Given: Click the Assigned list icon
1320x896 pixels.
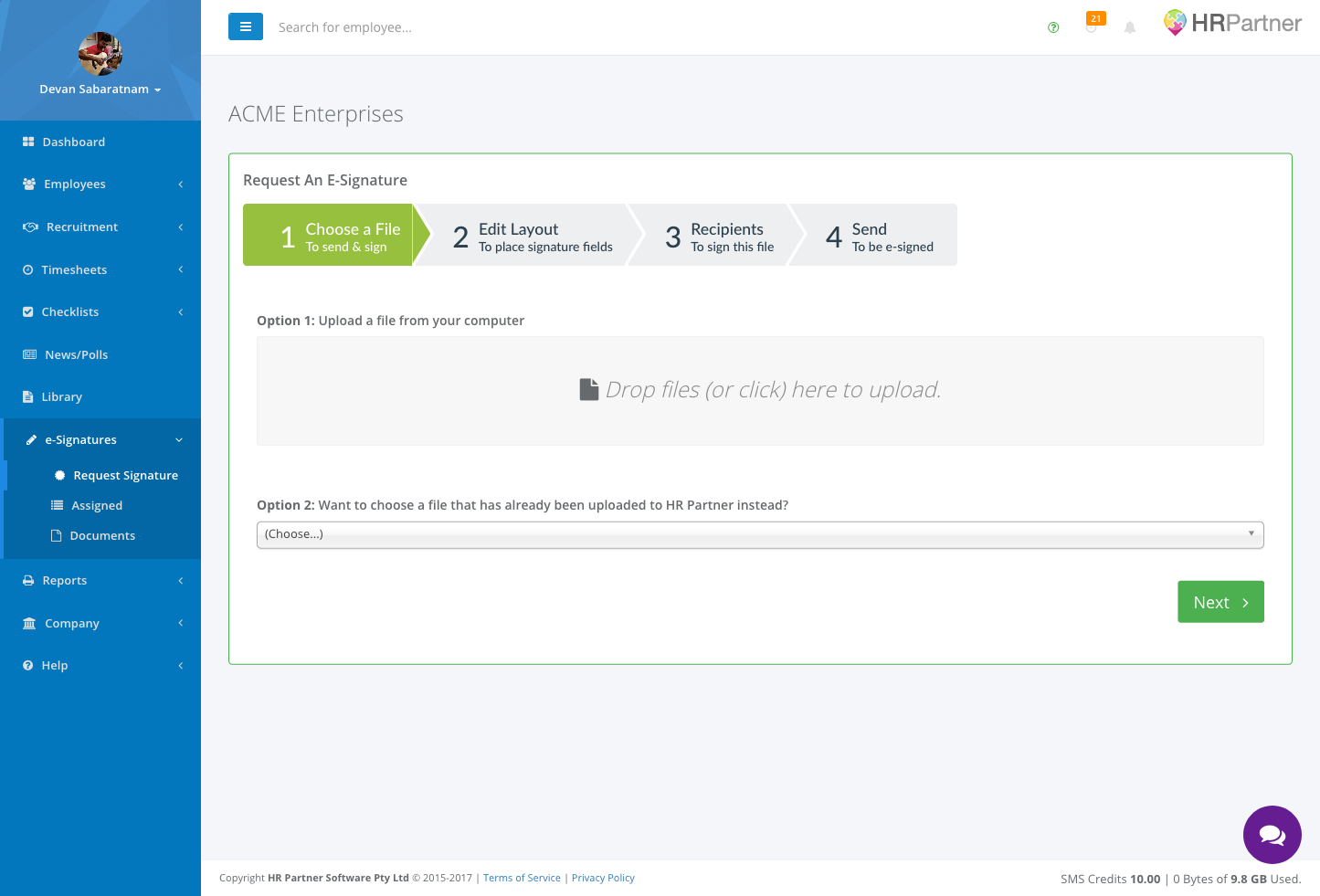Looking at the screenshot, I should (57, 505).
